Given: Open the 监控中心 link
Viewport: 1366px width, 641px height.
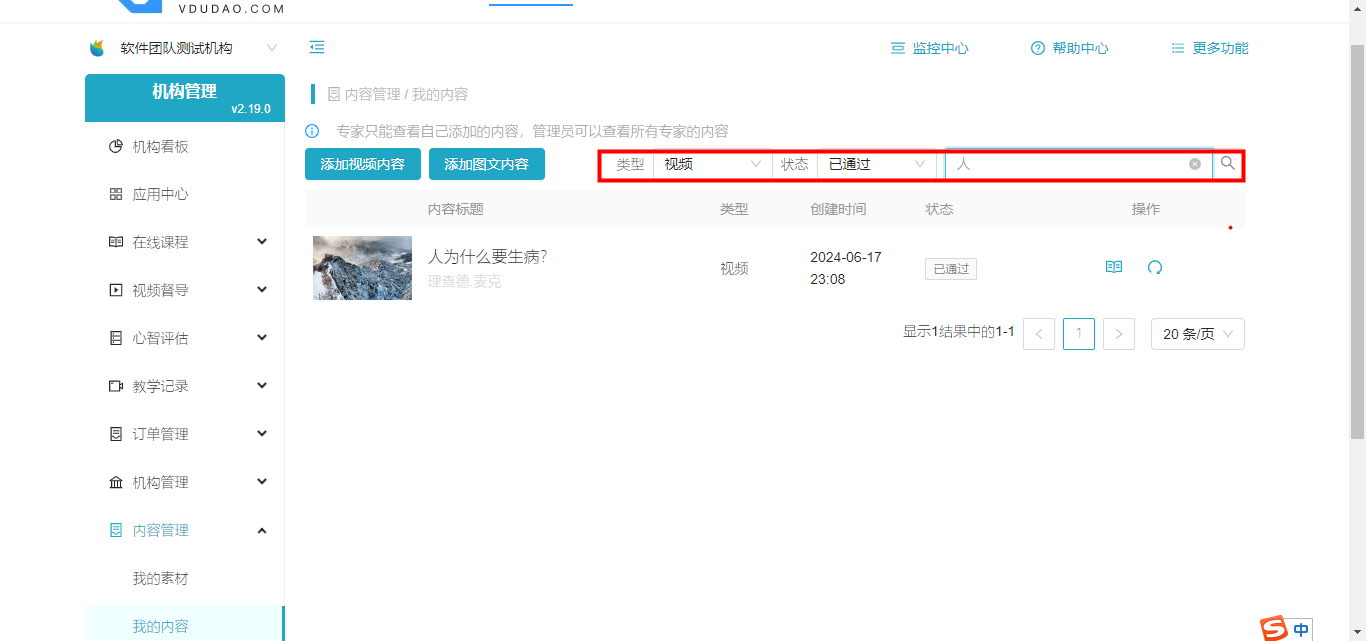Looking at the screenshot, I should 941,48.
